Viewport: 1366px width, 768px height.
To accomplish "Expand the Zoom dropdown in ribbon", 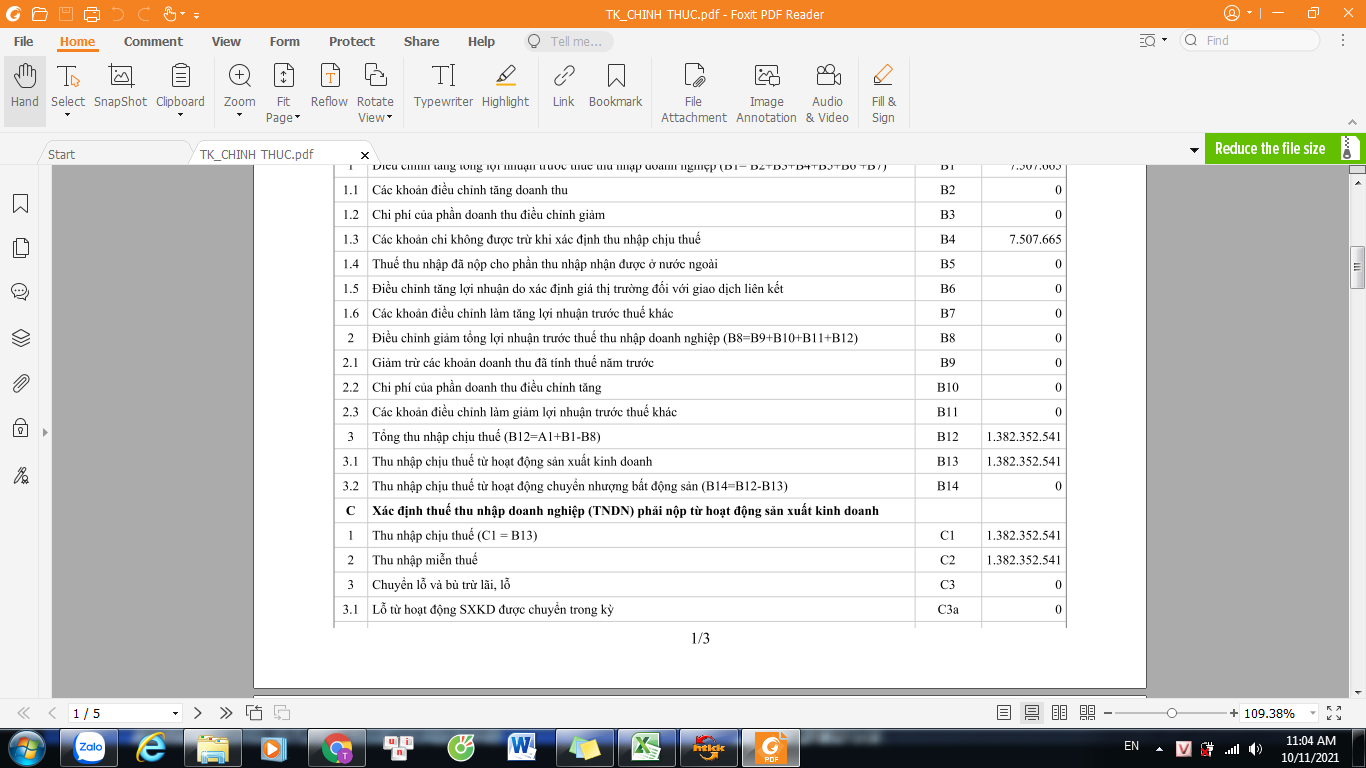I will [x=239, y=114].
